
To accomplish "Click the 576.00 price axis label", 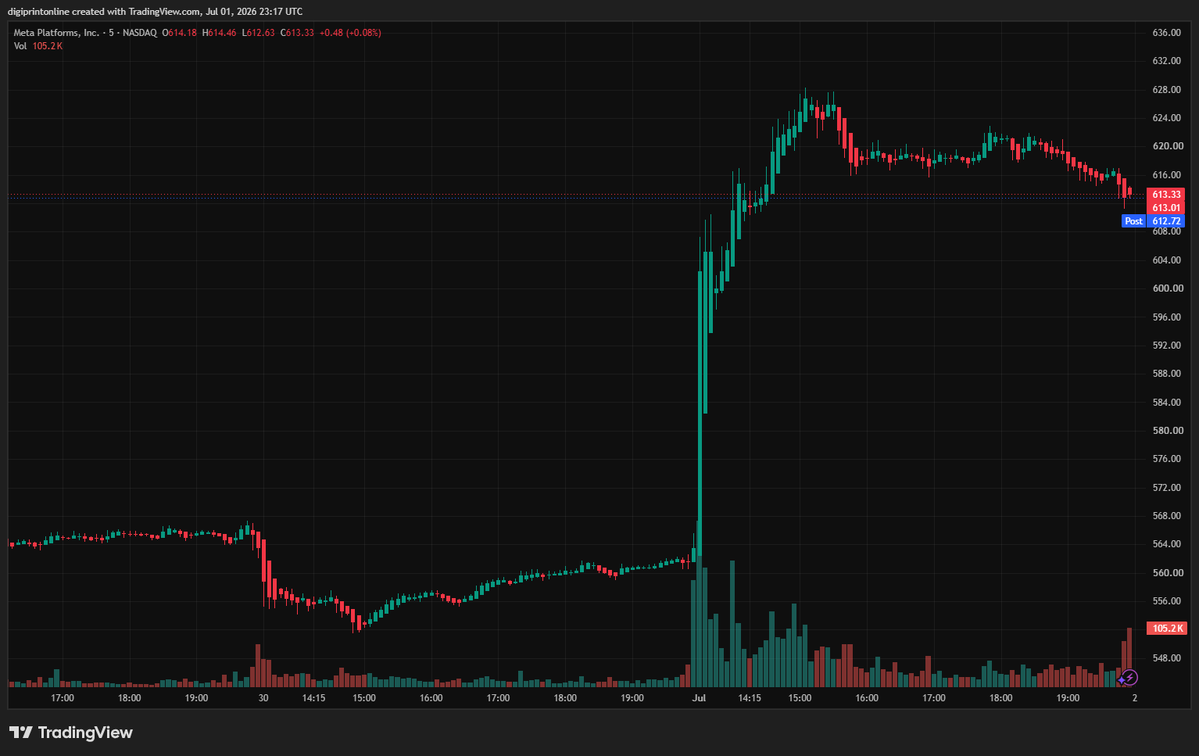I will click(1167, 459).
